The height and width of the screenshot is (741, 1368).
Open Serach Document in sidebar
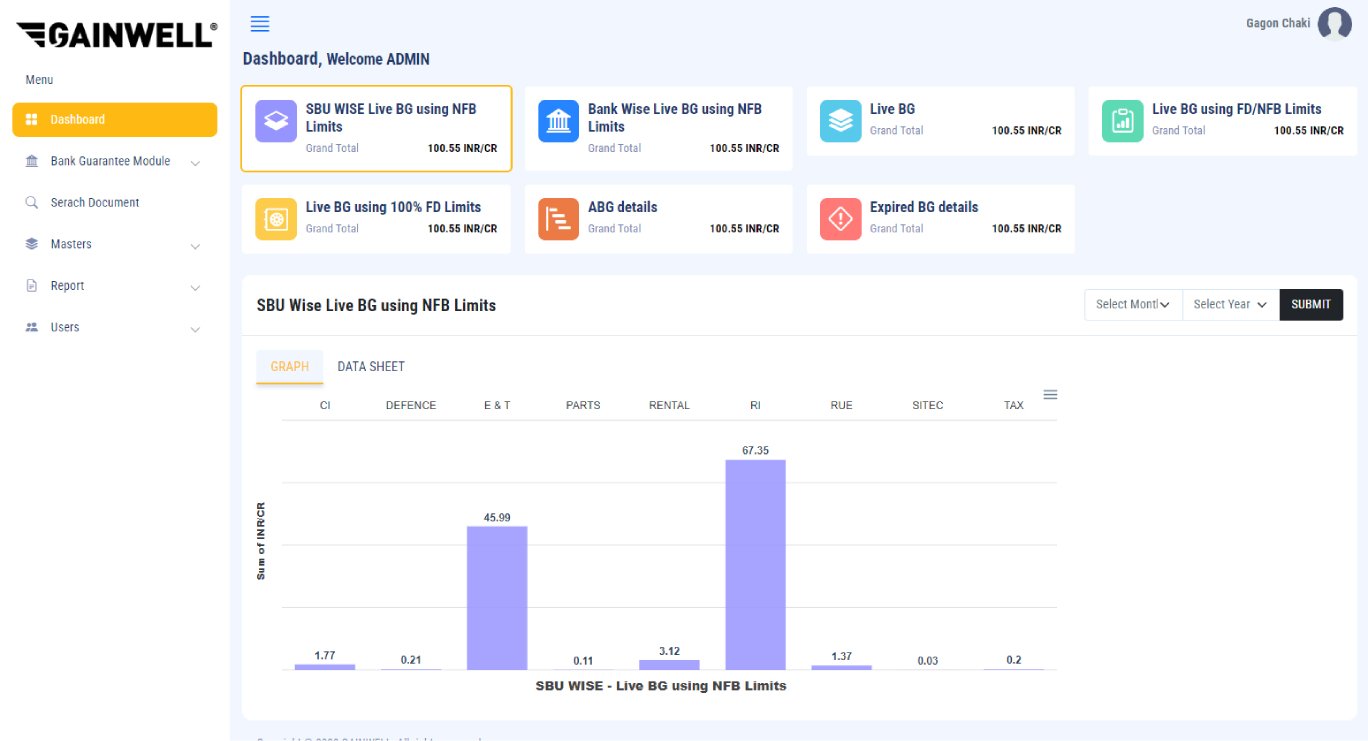click(95, 203)
